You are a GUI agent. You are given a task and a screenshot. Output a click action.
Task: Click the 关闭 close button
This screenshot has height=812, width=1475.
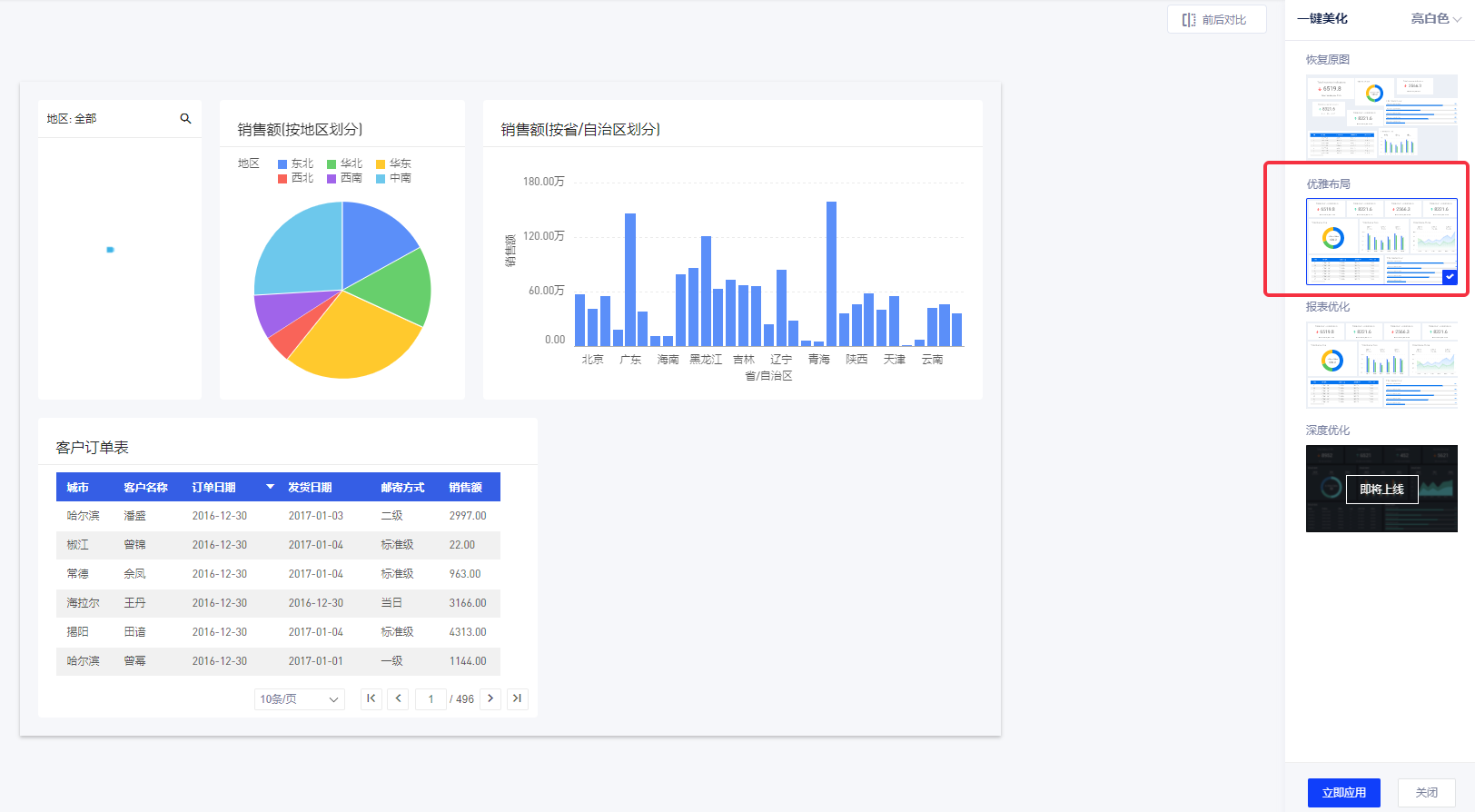[x=1426, y=793]
